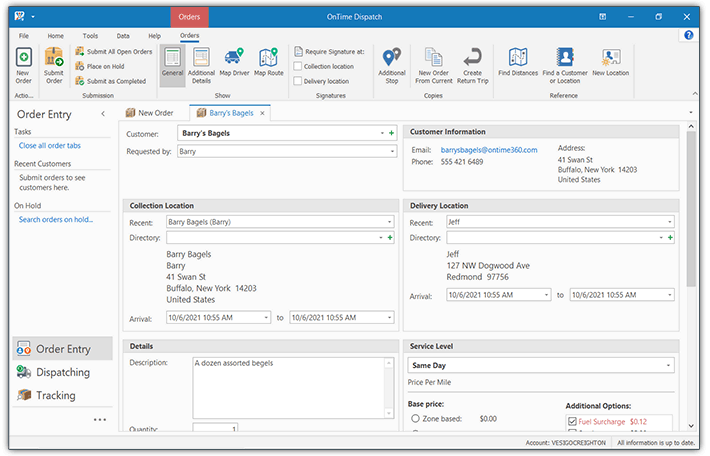This screenshot has height=456, width=710.
Task: Switch to the Home ribbon tab
Action: click(55, 36)
